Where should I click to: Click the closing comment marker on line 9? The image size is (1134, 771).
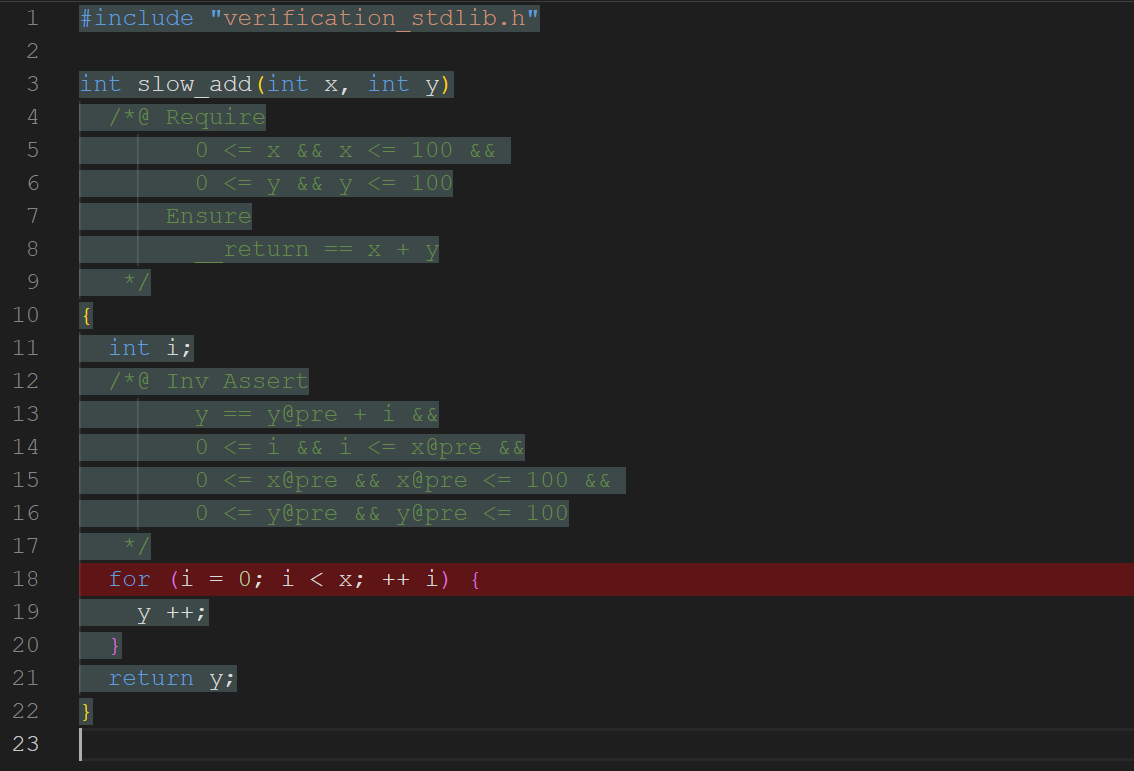pos(136,282)
